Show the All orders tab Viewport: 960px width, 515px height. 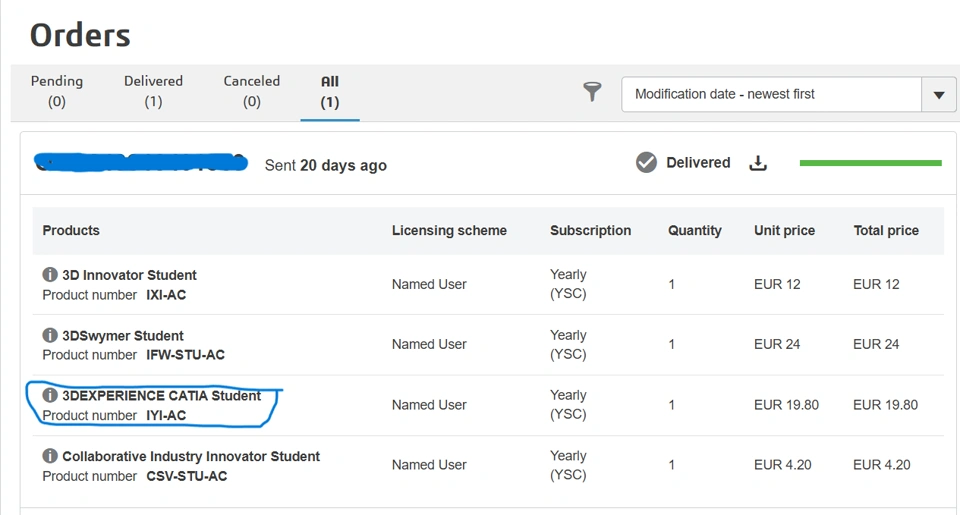(330, 91)
